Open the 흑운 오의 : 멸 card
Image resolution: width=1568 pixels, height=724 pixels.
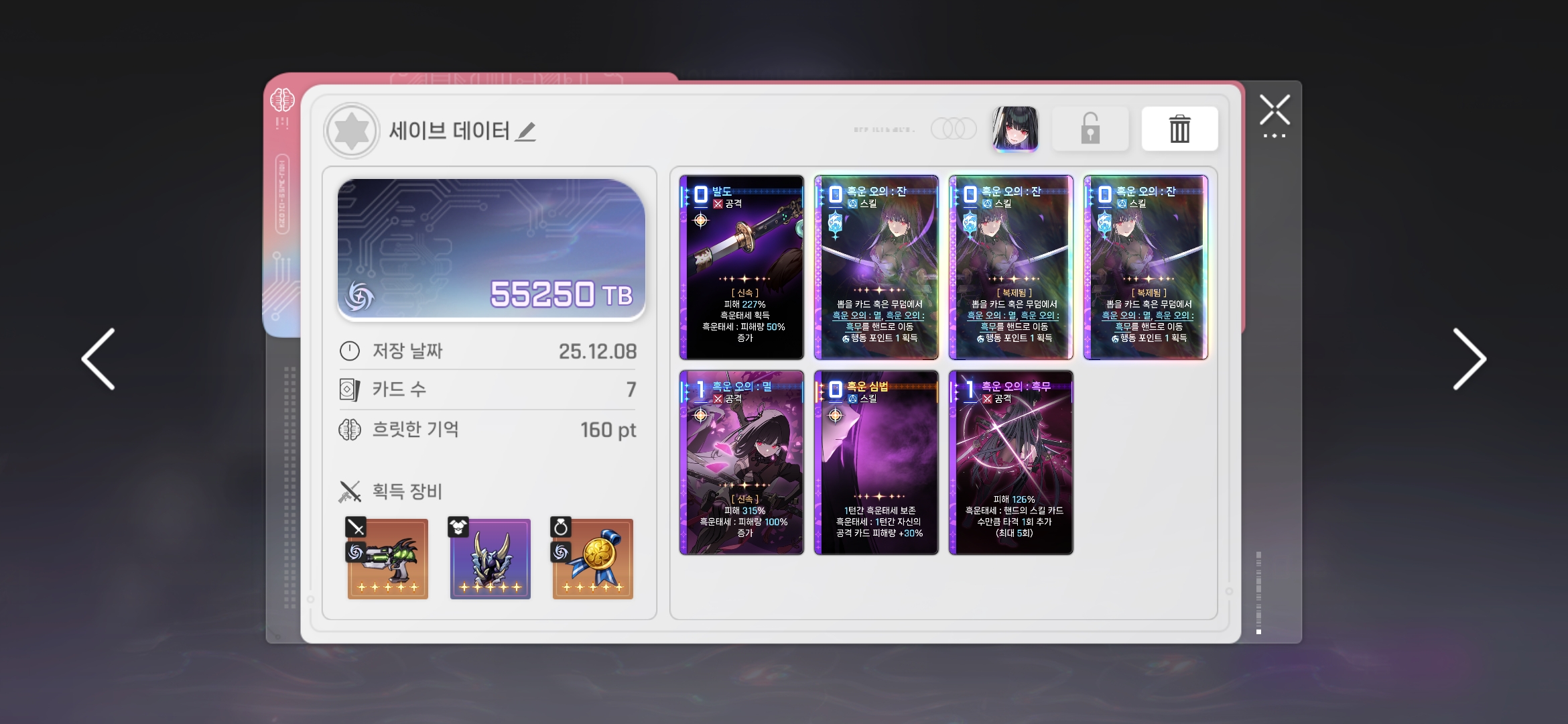point(742,463)
